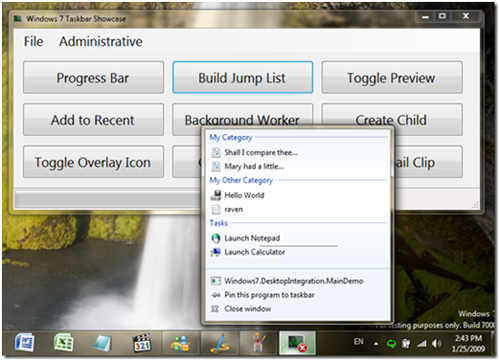Click the Taskbar Showcase app taskbar icon
This screenshot has height=361, width=500.
[297, 343]
